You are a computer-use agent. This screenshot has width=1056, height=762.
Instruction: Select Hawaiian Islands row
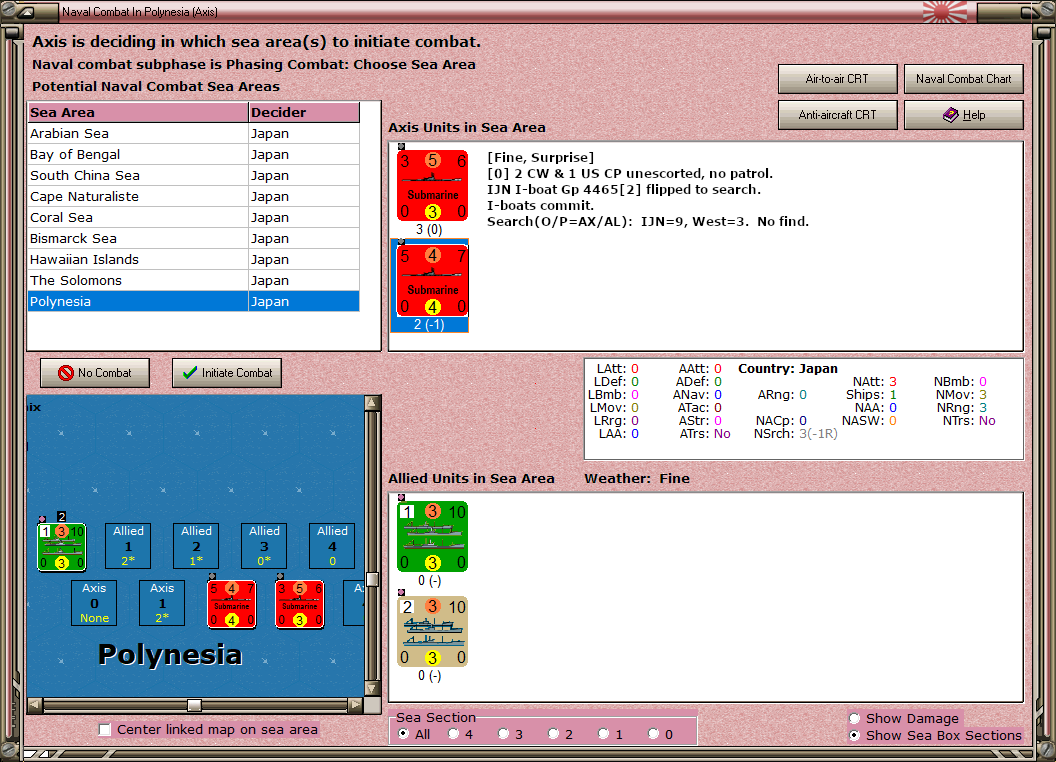click(x=193, y=259)
